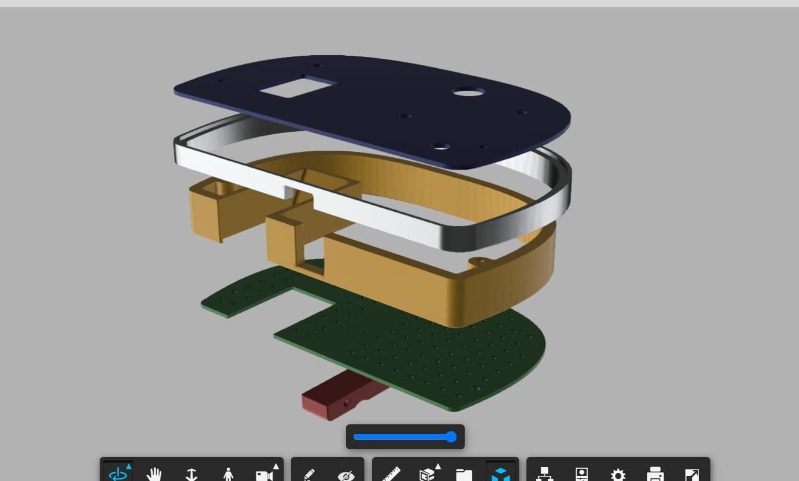Image resolution: width=799 pixels, height=481 pixels.
Task: Toggle the Explode model button
Action: [x=501, y=474]
